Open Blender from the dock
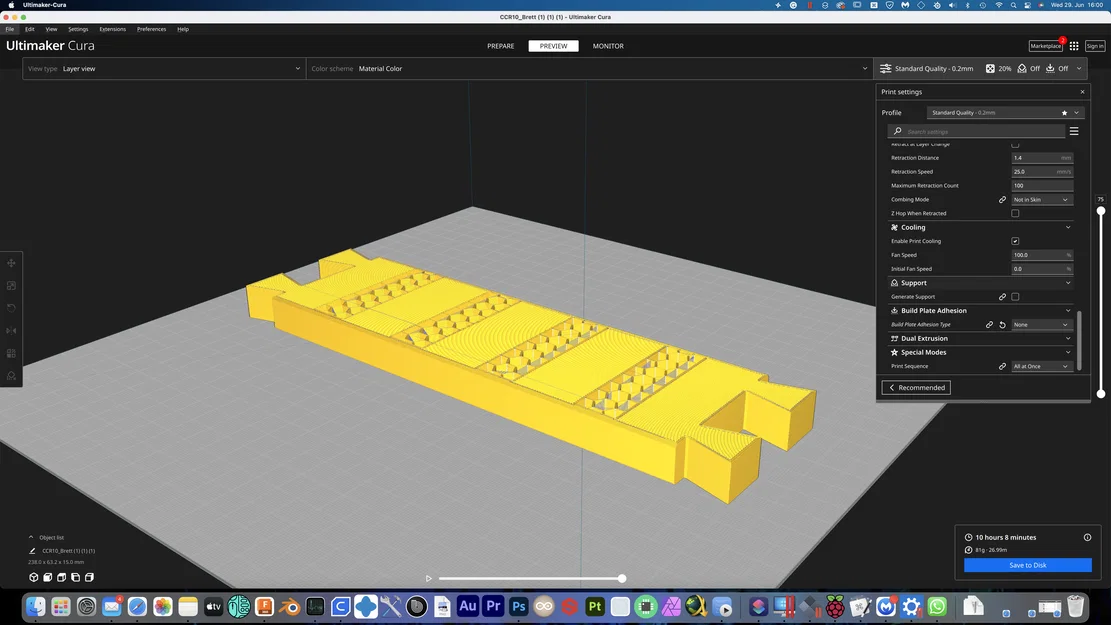Image resolution: width=1111 pixels, height=625 pixels. (x=290, y=607)
